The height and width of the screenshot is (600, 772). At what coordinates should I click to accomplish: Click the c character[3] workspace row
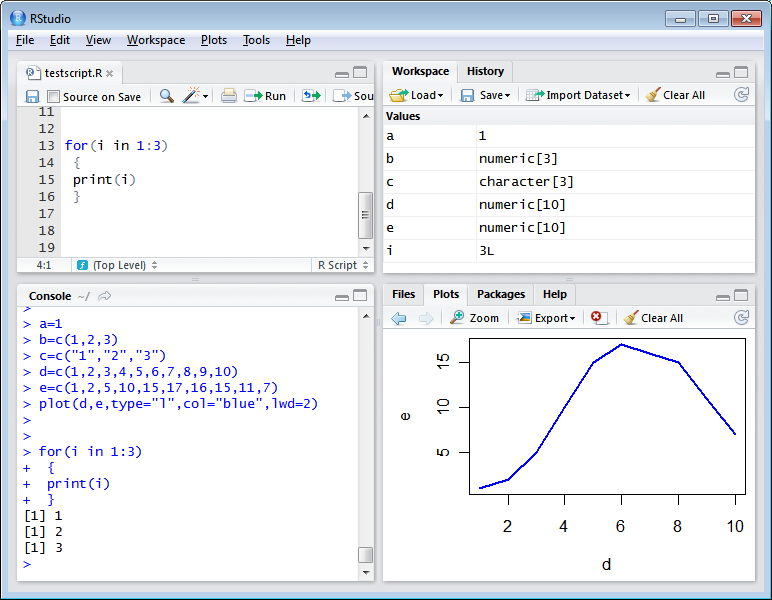(x=569, y=182)
